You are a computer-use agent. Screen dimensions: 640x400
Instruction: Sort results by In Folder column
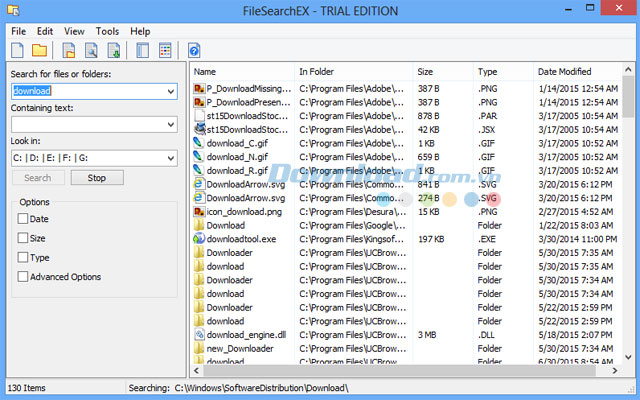353,72
